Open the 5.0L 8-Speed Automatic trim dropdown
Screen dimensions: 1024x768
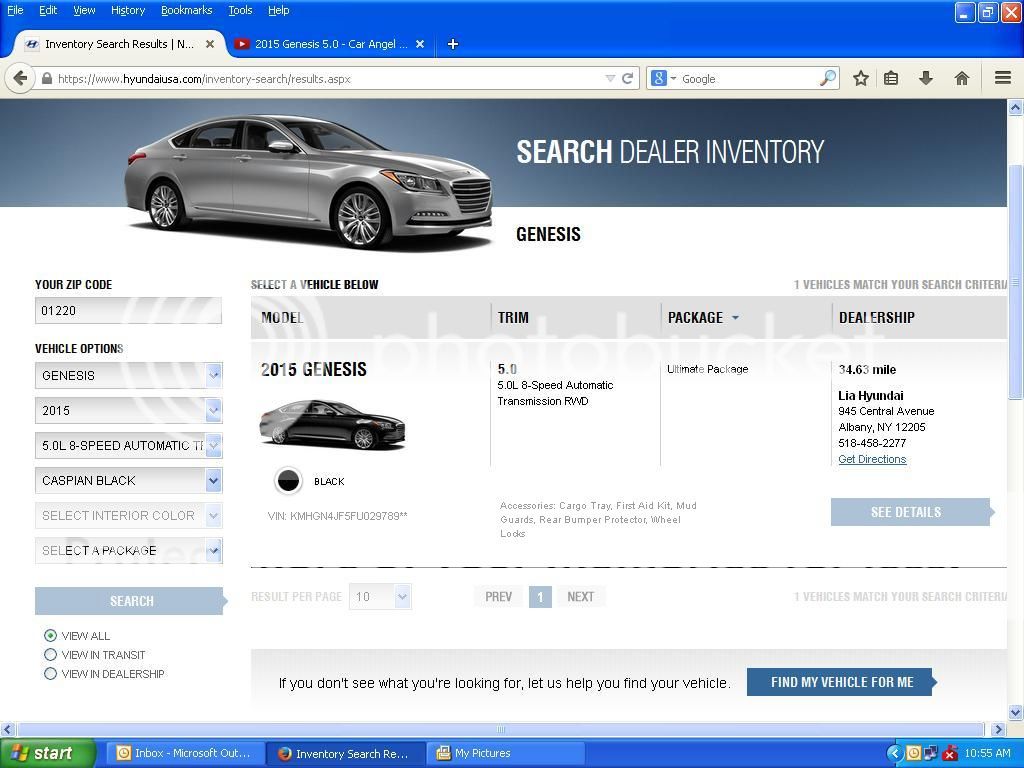pos(129,445)
